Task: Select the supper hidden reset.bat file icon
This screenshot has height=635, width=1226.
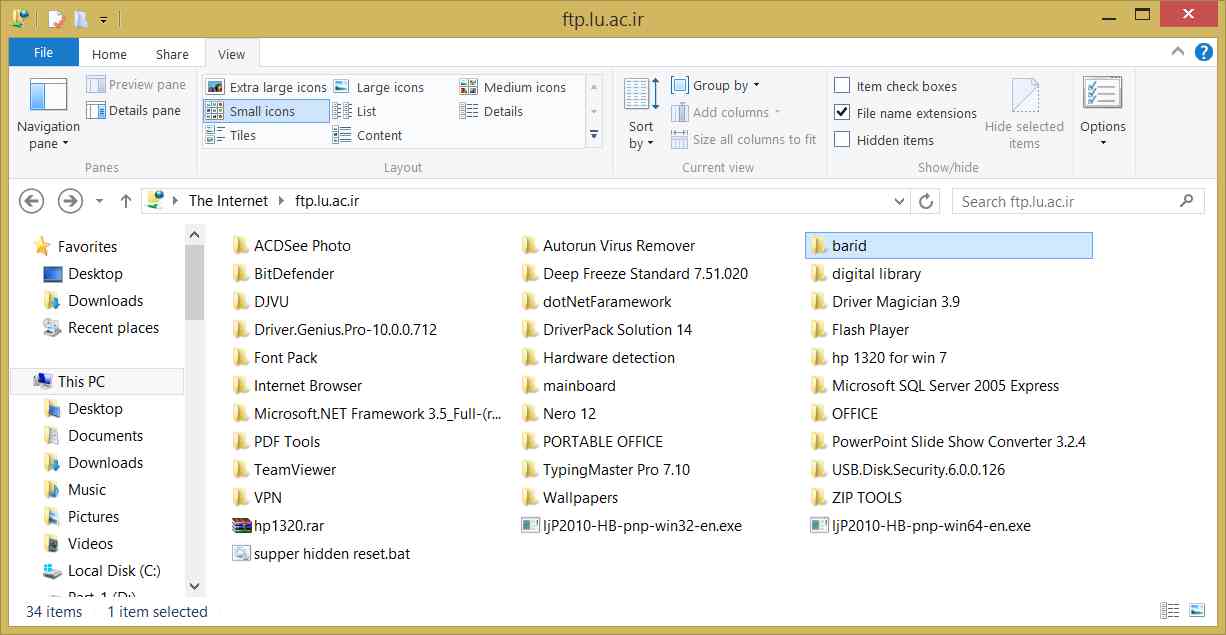Action: (x=241, y=554)
